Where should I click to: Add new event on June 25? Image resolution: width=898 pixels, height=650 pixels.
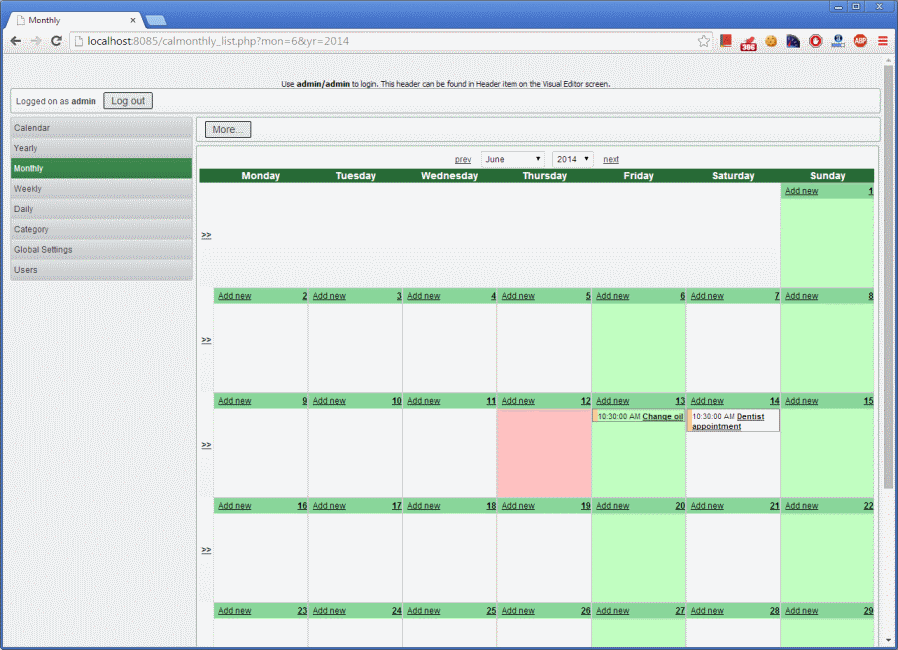[x=423, y=610]
